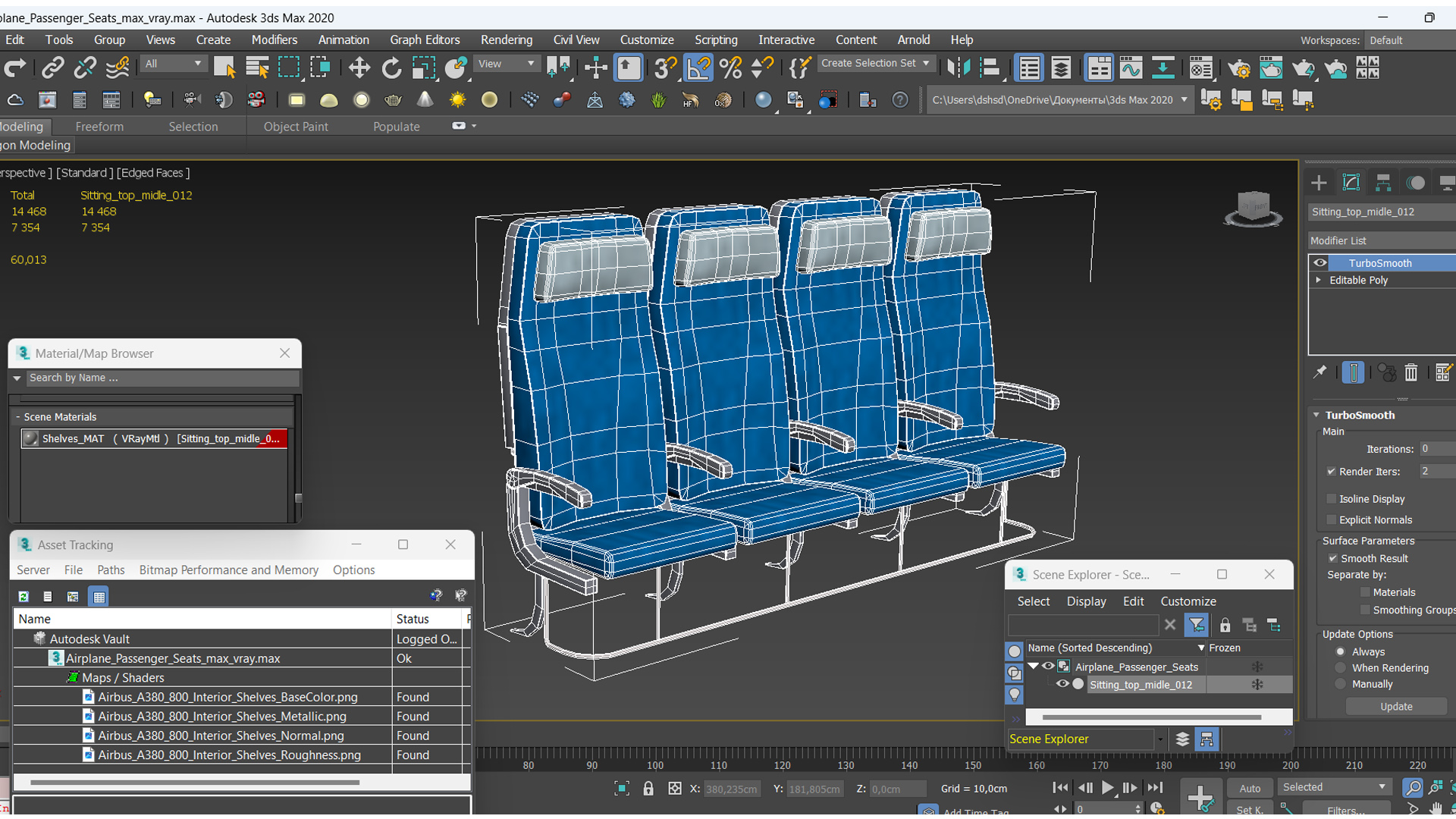Open the Motion panel icon

coord(1415,183)
